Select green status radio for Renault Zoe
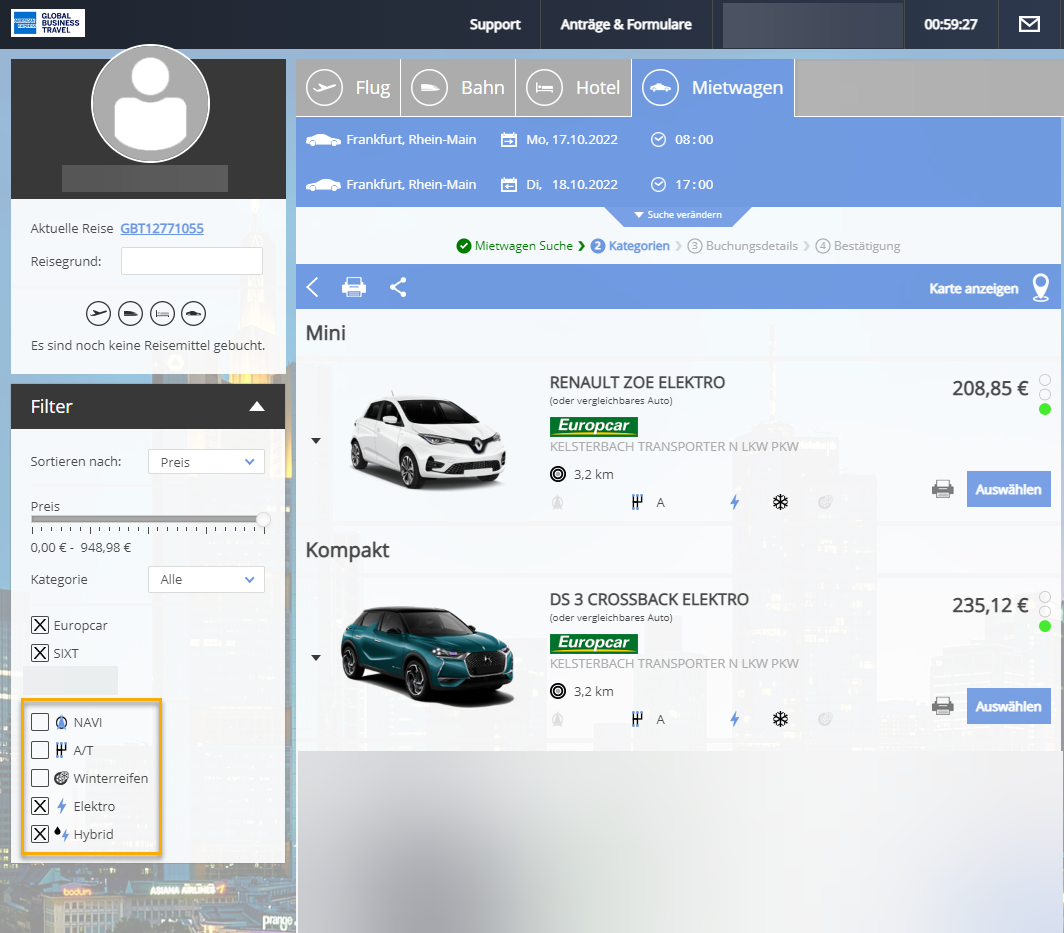 [x=1045, y=409]
